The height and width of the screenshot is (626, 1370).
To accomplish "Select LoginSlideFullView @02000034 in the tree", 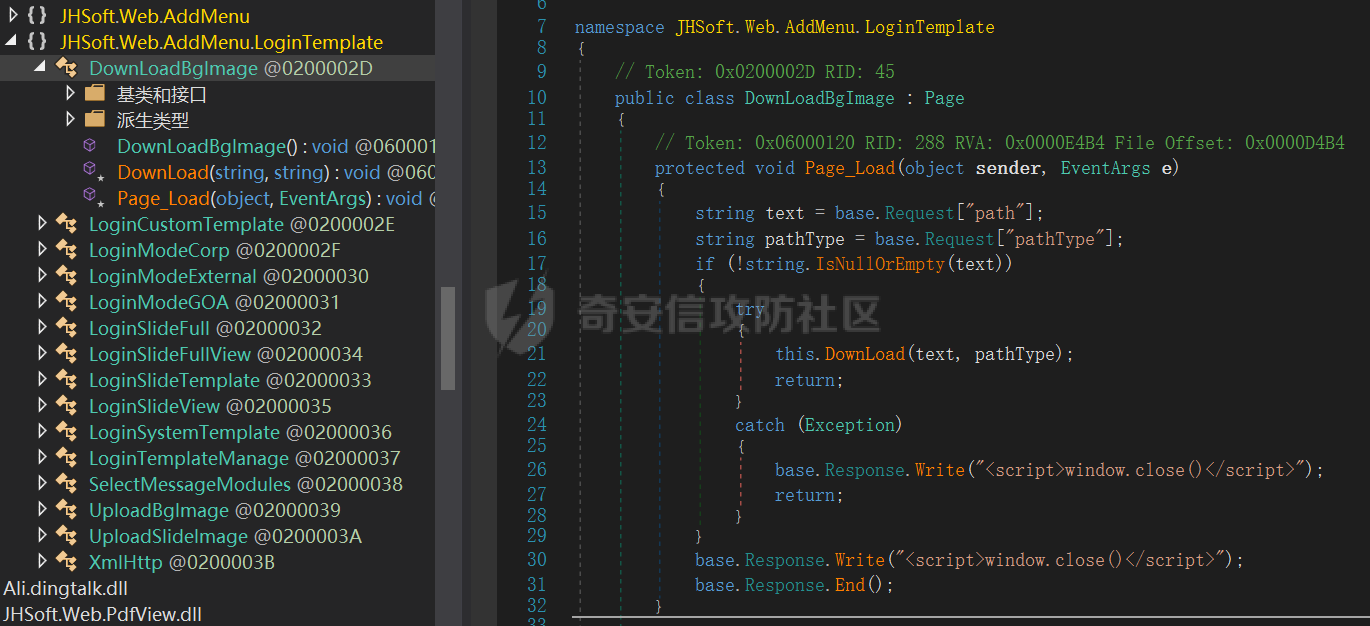I will coord(226,354).
